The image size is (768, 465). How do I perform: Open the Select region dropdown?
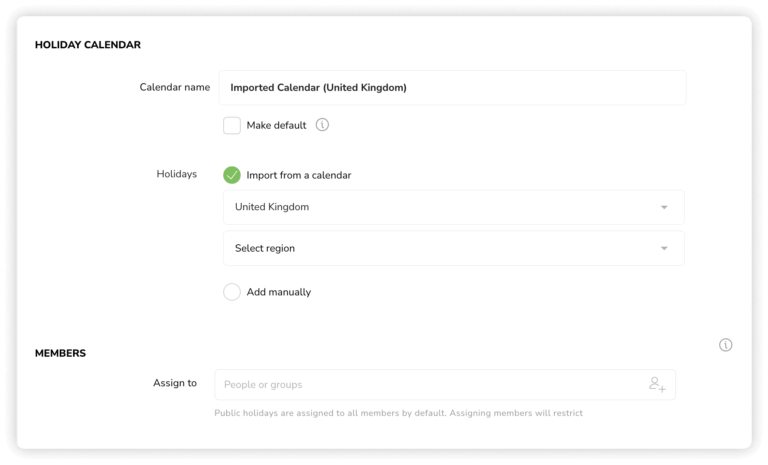coord(454,248)
